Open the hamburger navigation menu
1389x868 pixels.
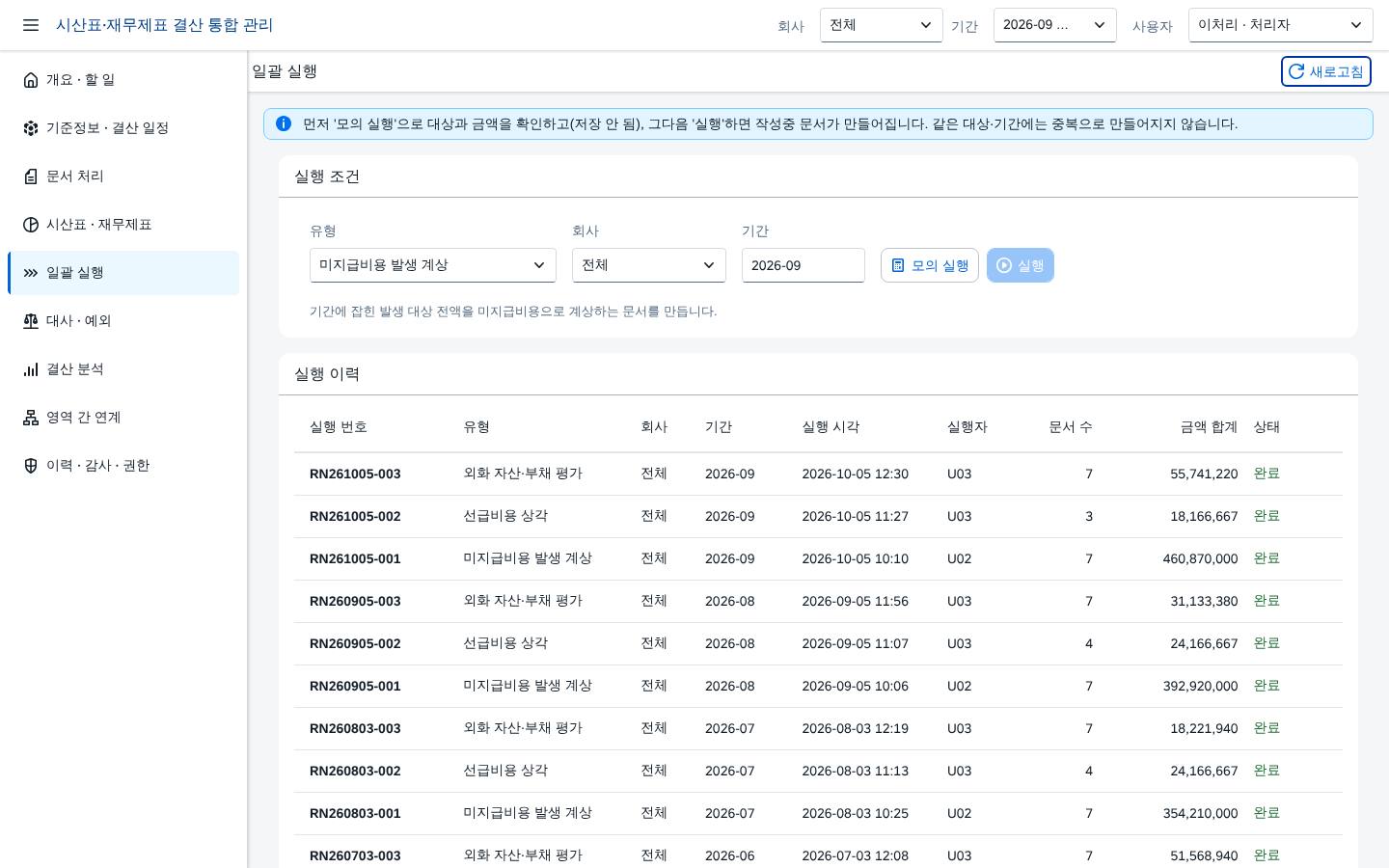point(31,25)
